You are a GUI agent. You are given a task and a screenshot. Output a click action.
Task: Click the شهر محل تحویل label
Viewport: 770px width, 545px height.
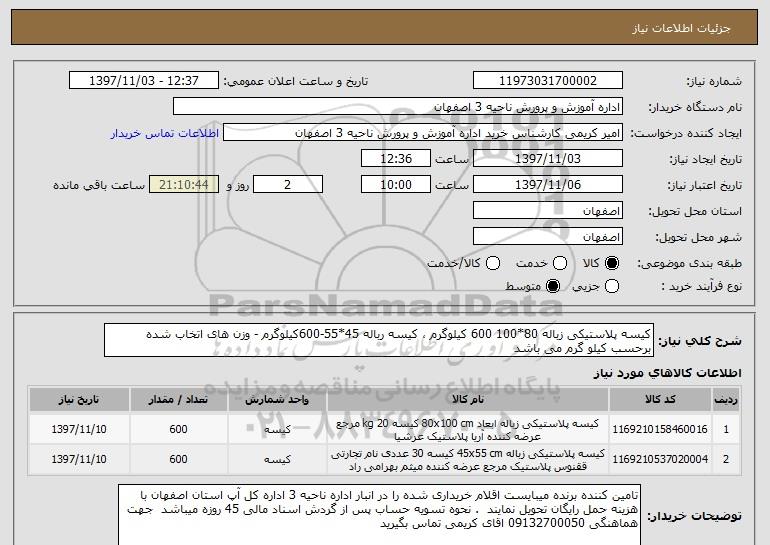698,238
